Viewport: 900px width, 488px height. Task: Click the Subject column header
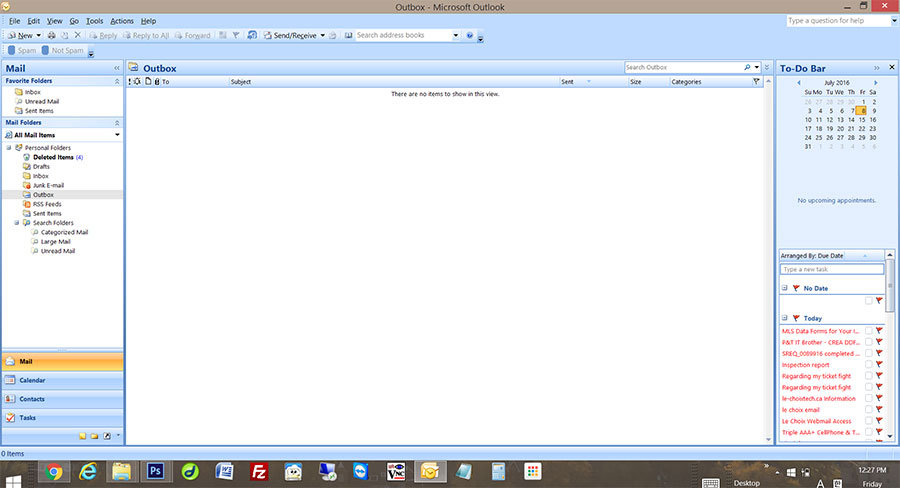394,82
